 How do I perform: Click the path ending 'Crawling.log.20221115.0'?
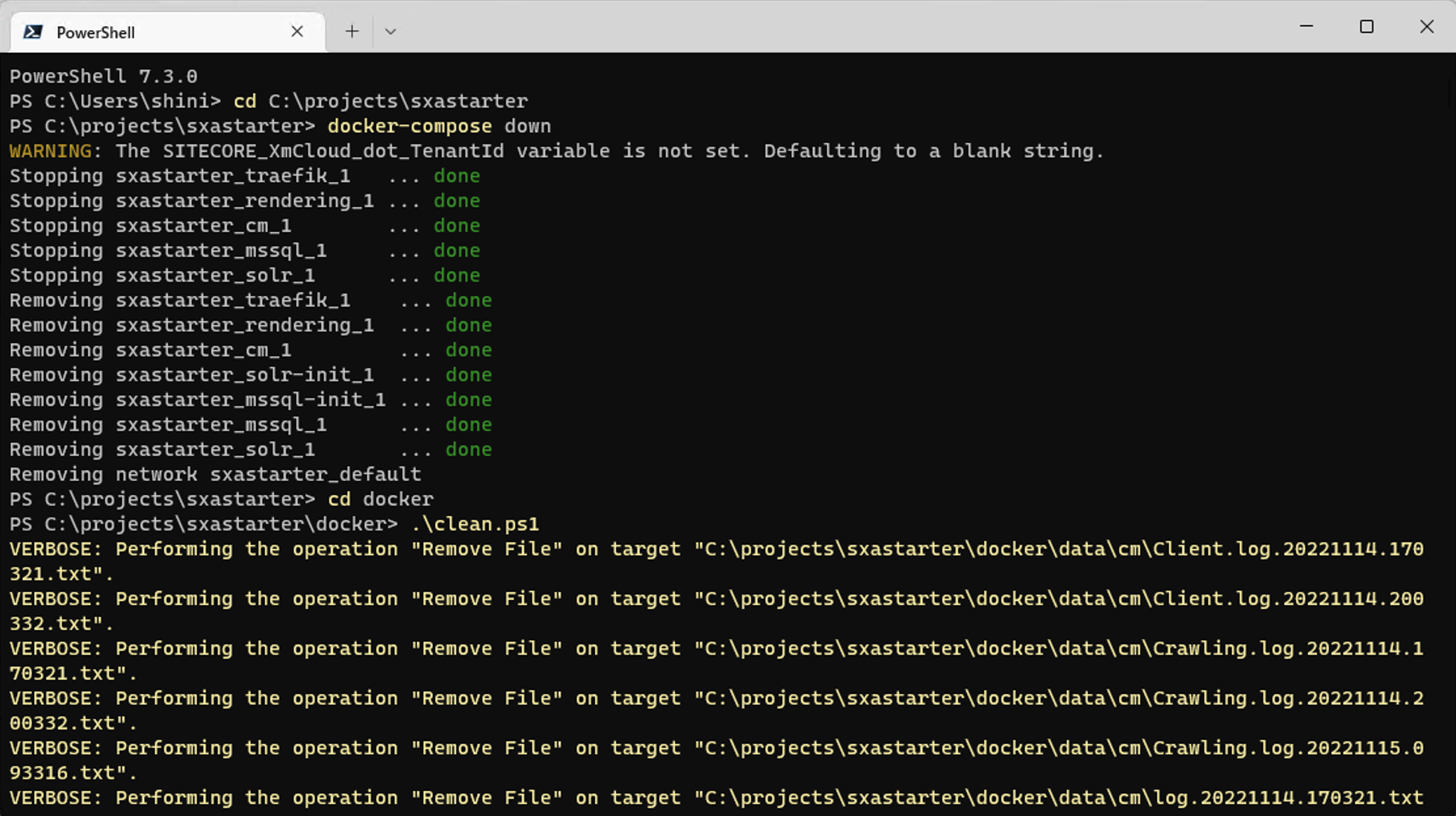click(x=1059, y=749)
